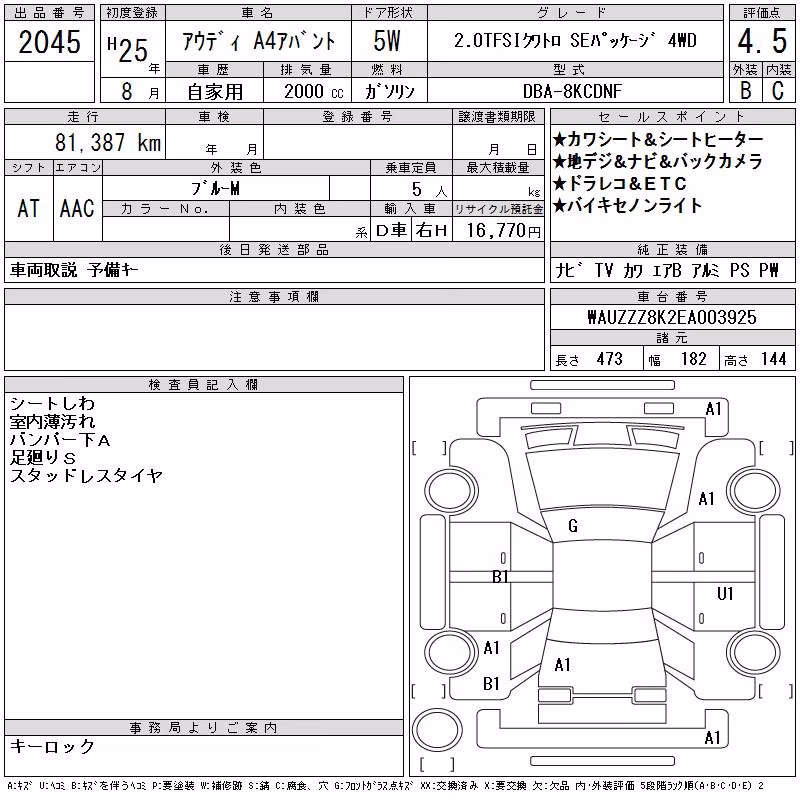Viewport: 800px width, 800px height.
Task: Click the recycle deposit 16,770 yen
Action: click(x=503, y=231)
